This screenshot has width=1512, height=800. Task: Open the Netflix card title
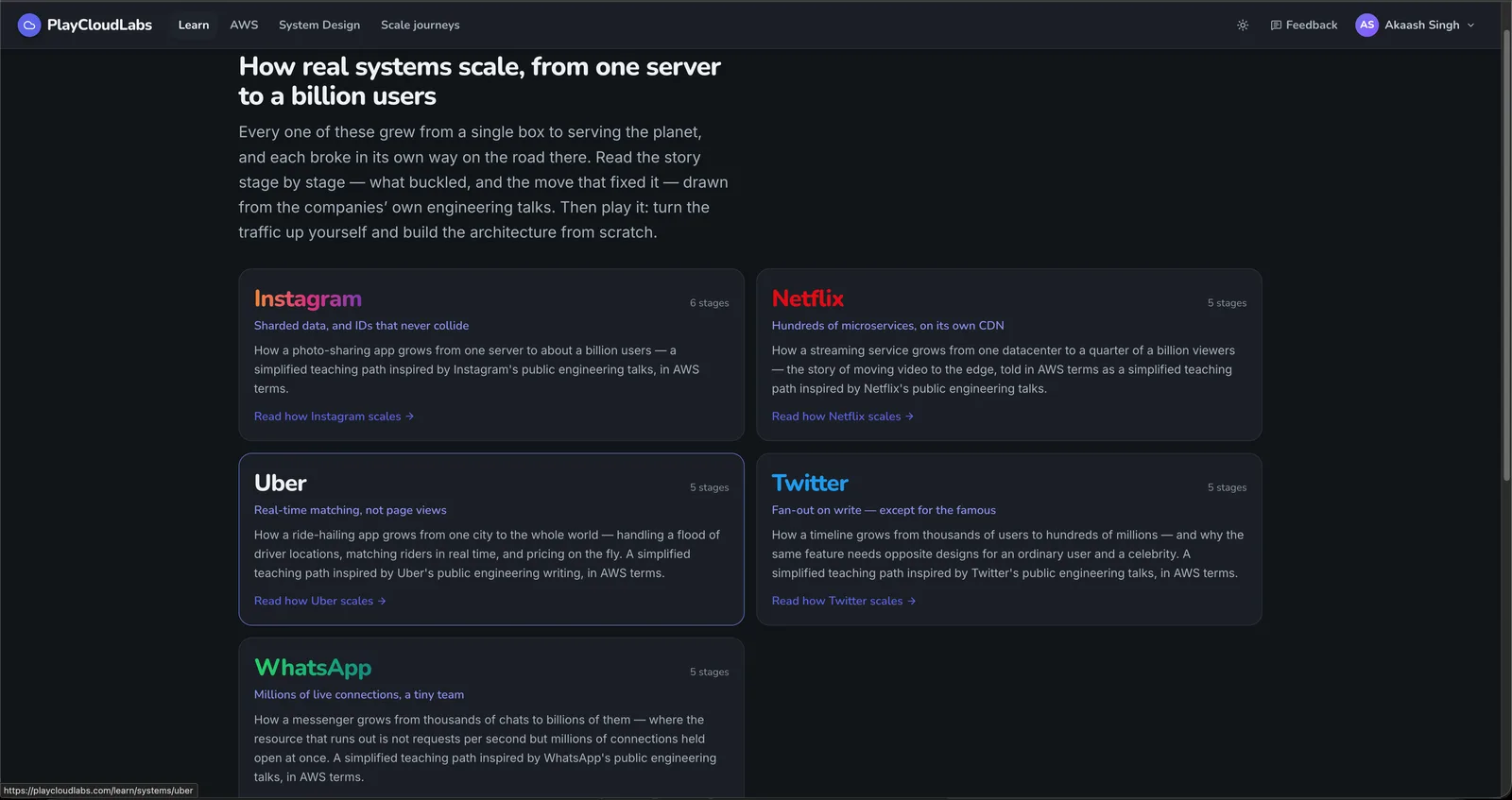(808, 298)
